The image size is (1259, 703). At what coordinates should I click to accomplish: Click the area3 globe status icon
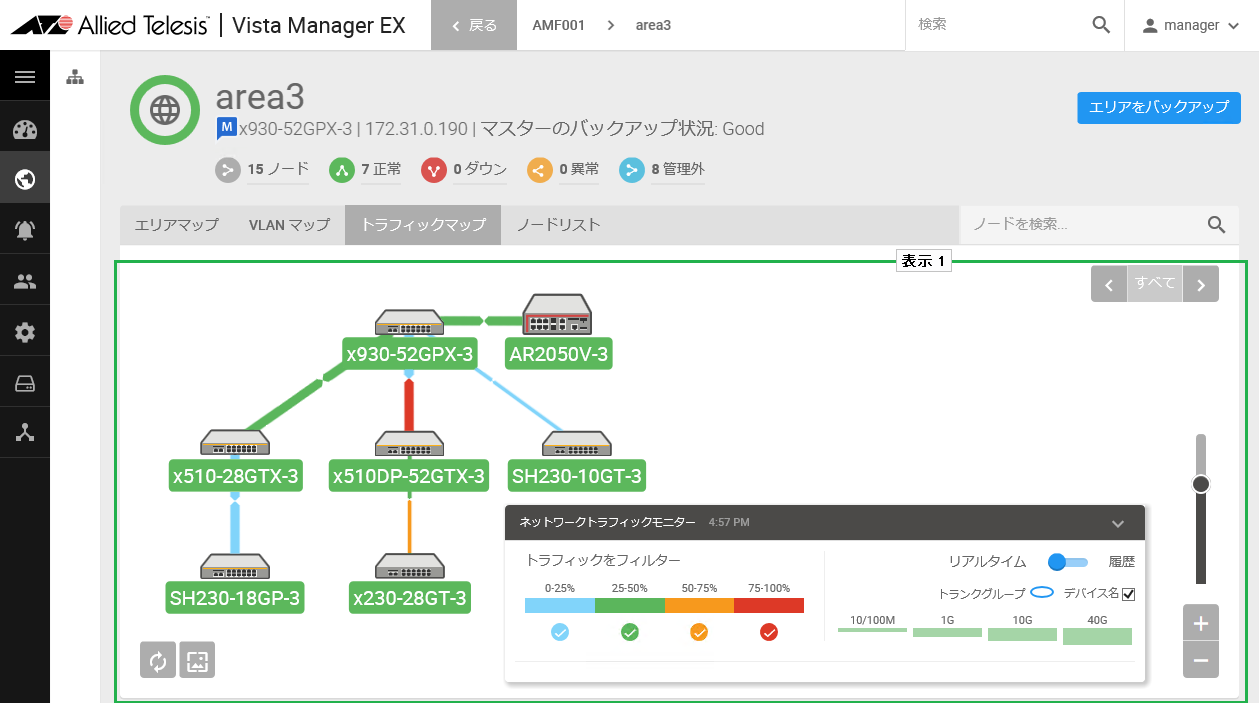click(165, 109)
